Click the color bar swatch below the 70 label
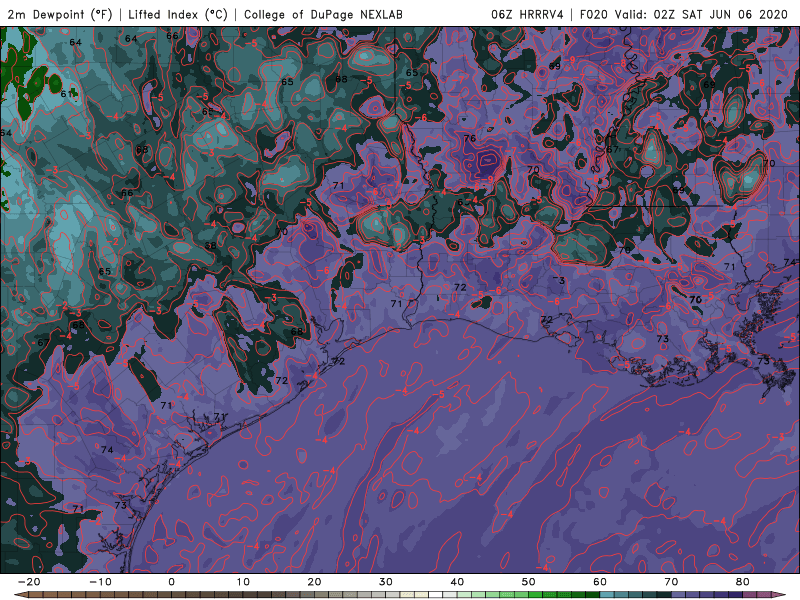The height and width of the screenshot is (600, 800). coord(679,595)
